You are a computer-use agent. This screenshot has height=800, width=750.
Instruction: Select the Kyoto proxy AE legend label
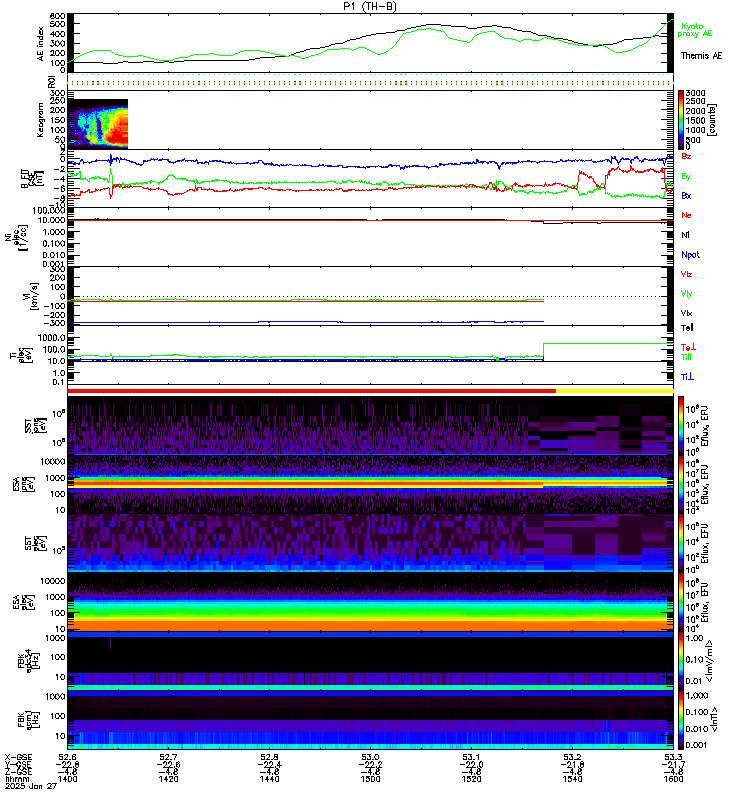(x=695, y=30)
